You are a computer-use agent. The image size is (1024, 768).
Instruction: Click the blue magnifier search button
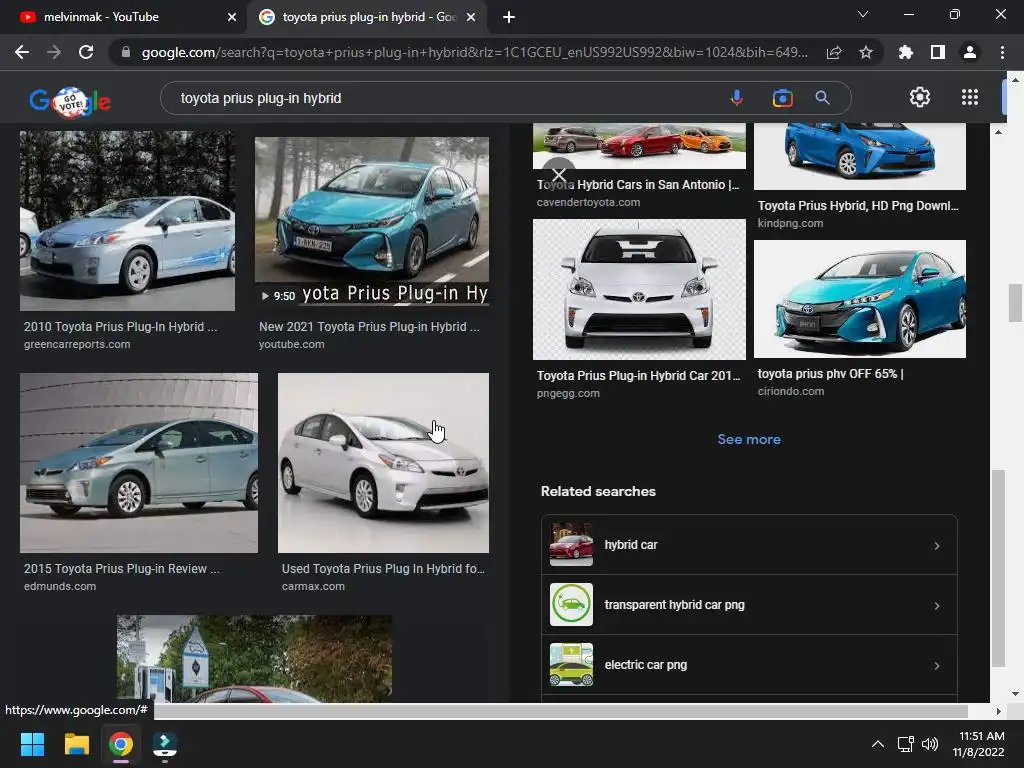pos(823,98)
